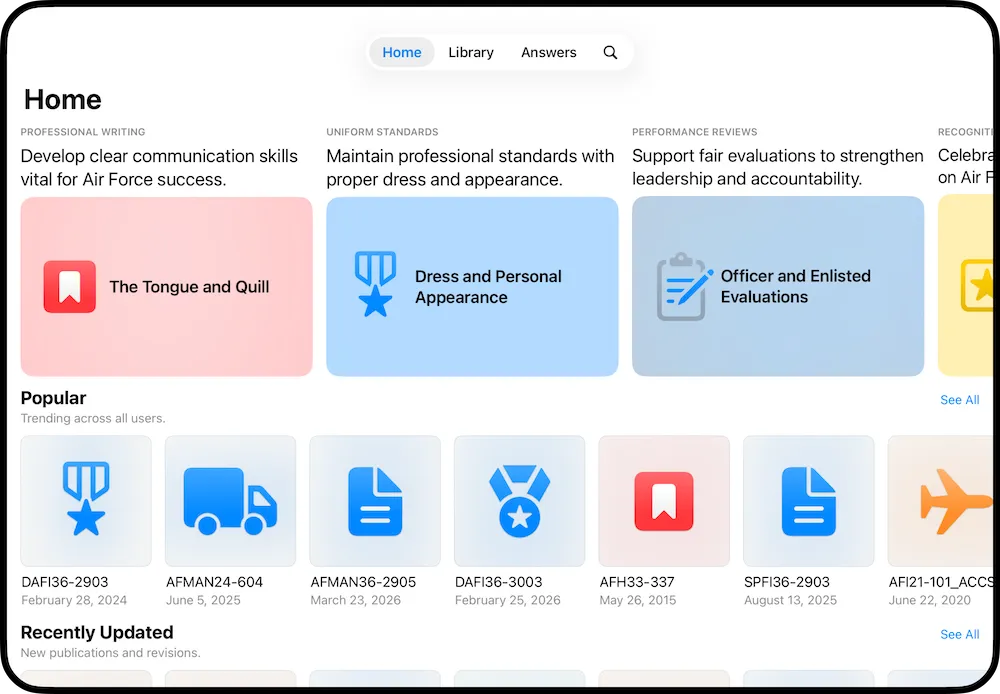
Task: Click the SPFI36-2903 publication title
Action: click(x=787, y=582)
